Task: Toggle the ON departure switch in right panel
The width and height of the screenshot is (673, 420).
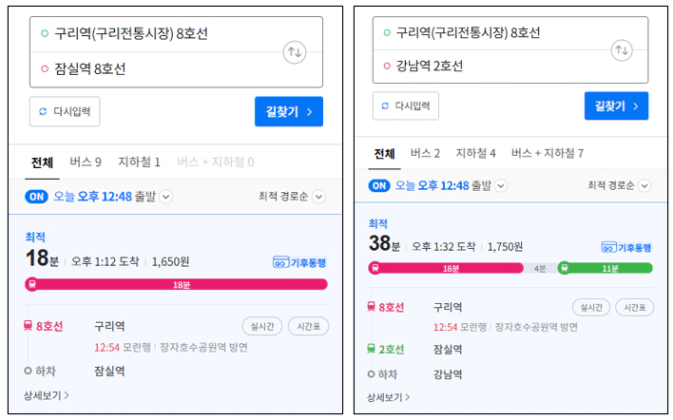Action: [380, 185]
